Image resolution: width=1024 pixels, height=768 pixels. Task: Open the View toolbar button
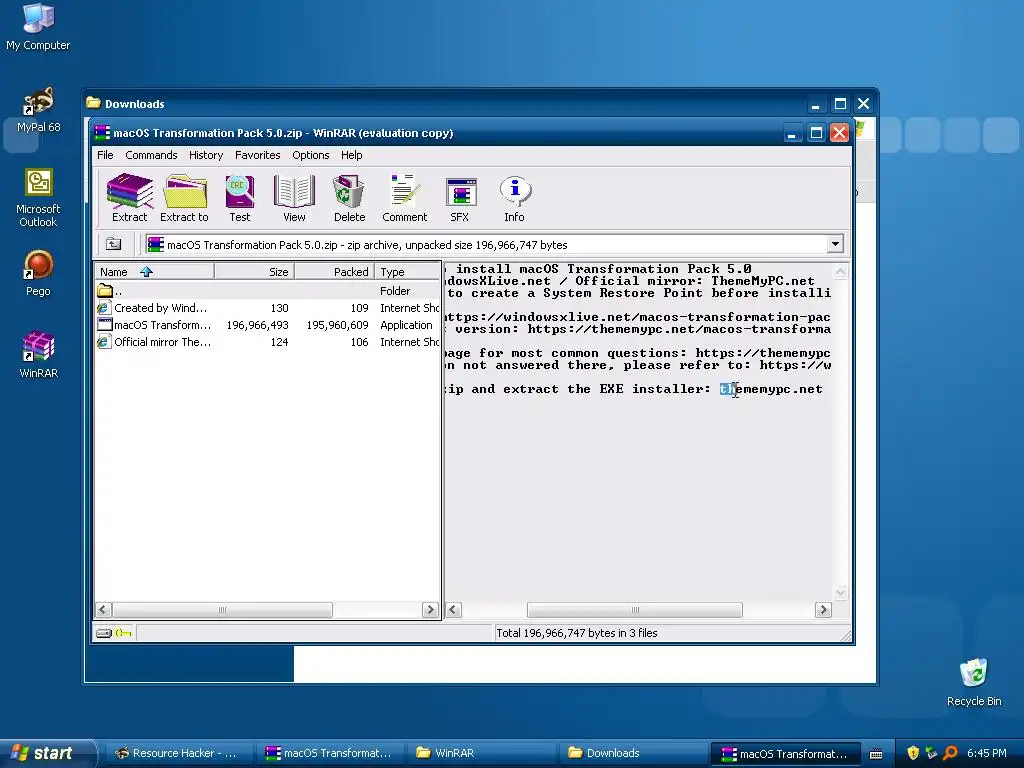pos(294,198)
